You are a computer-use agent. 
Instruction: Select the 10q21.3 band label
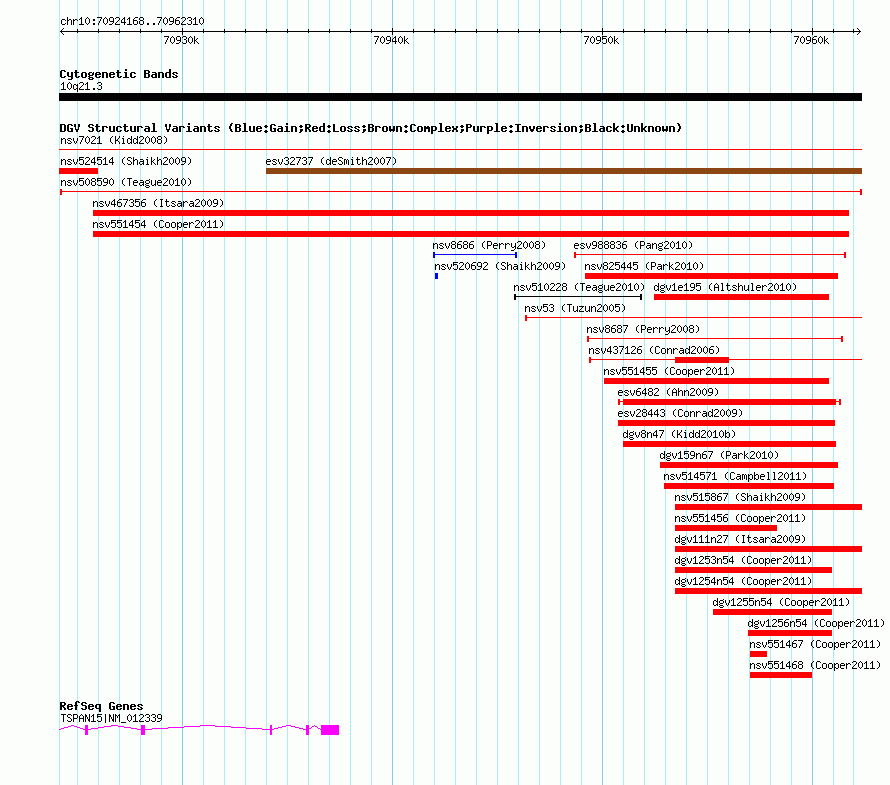[x=81, y=86]
